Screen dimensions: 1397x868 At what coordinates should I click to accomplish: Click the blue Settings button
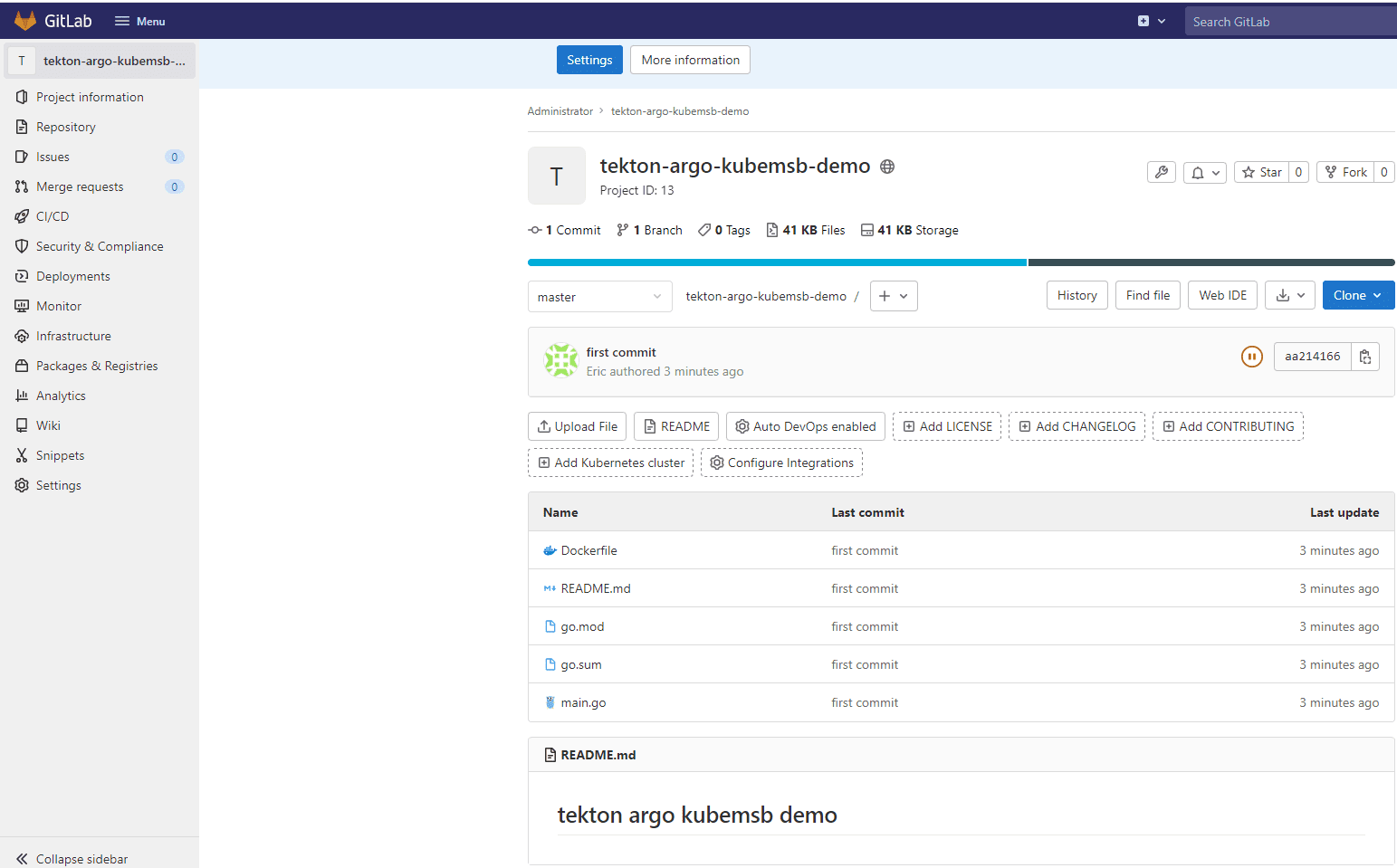[x=589, y=60]
